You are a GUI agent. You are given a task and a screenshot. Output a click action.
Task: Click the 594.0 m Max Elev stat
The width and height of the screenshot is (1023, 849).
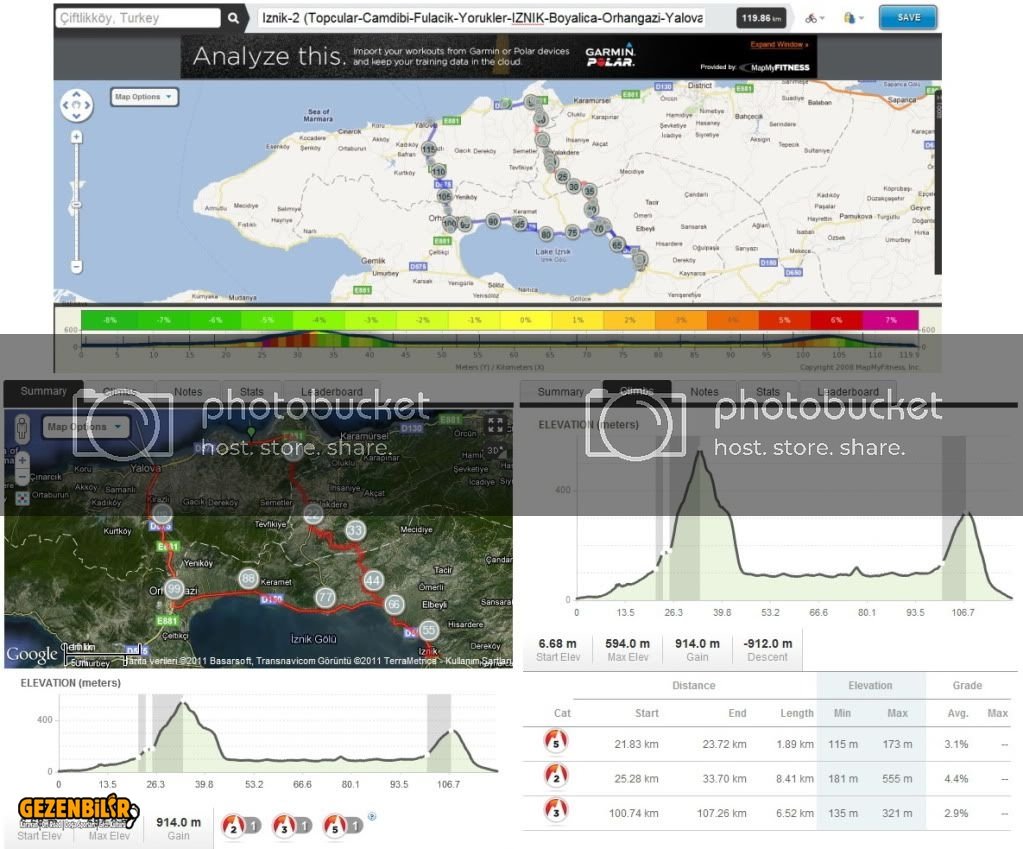click(628, 649)
